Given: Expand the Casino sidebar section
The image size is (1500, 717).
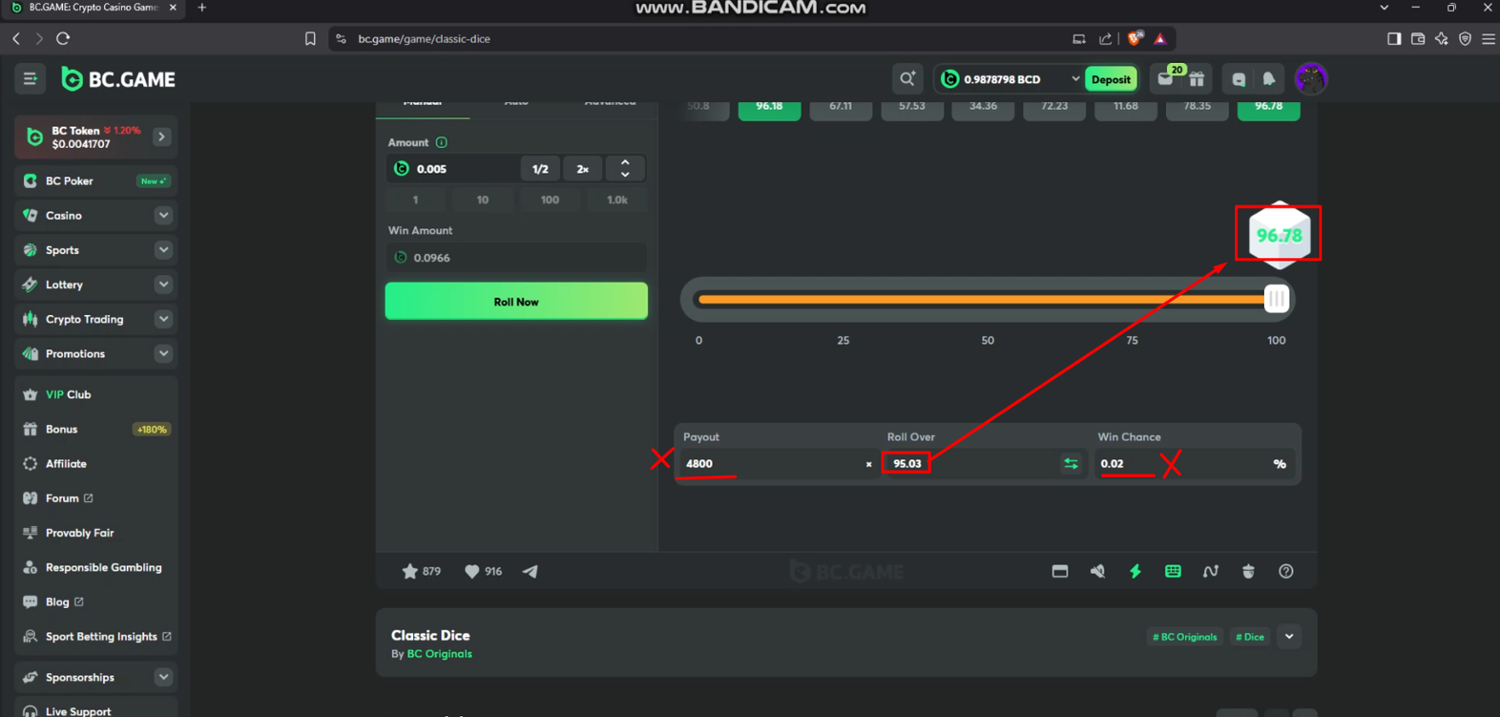Looking at the screenshot, I should (163, 215).
